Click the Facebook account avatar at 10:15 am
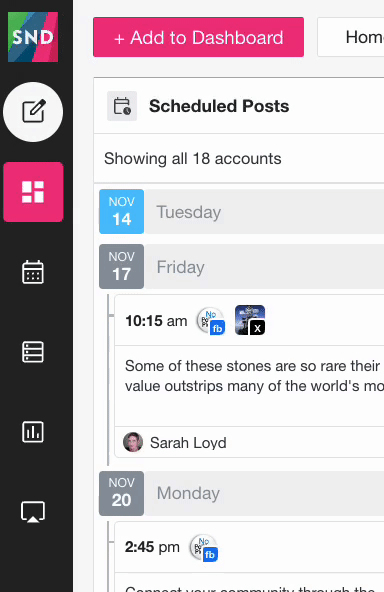 tap(211, 321)
